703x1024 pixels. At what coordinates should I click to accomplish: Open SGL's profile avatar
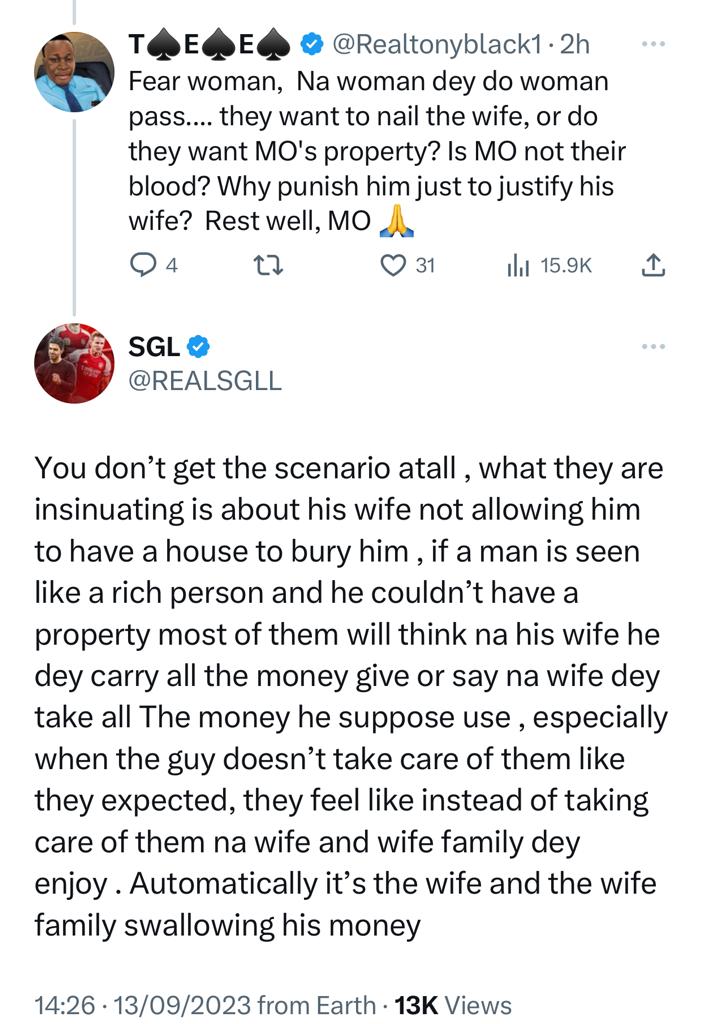click(74, 362)
